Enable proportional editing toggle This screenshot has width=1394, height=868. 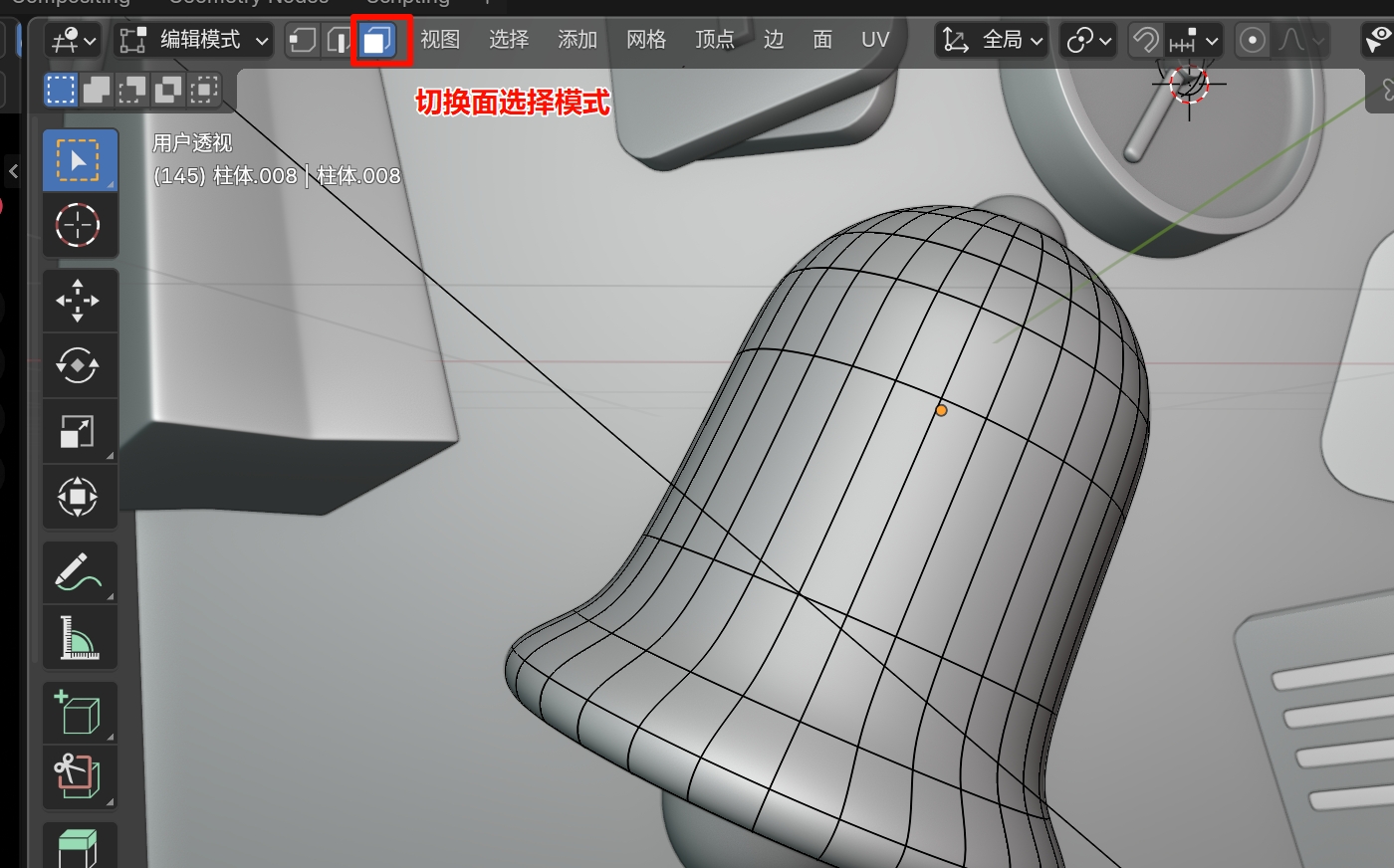pos(1253,40)
